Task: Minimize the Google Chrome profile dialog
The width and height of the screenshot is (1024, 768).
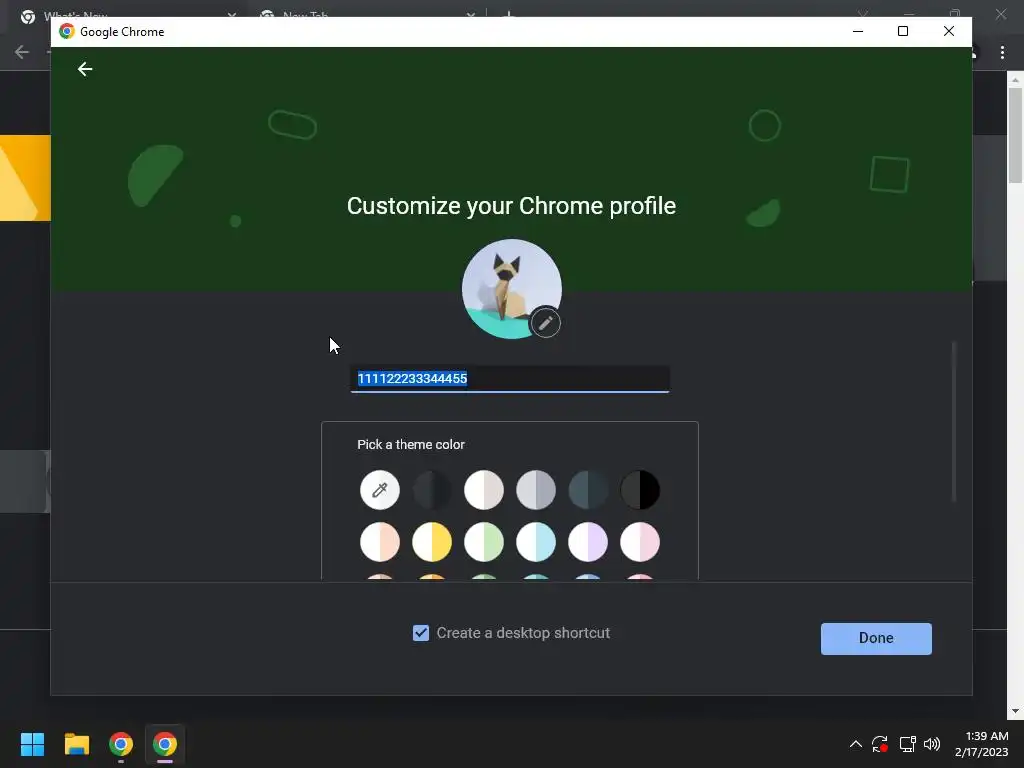Action: pyautogui.click(x=858, y=31)
